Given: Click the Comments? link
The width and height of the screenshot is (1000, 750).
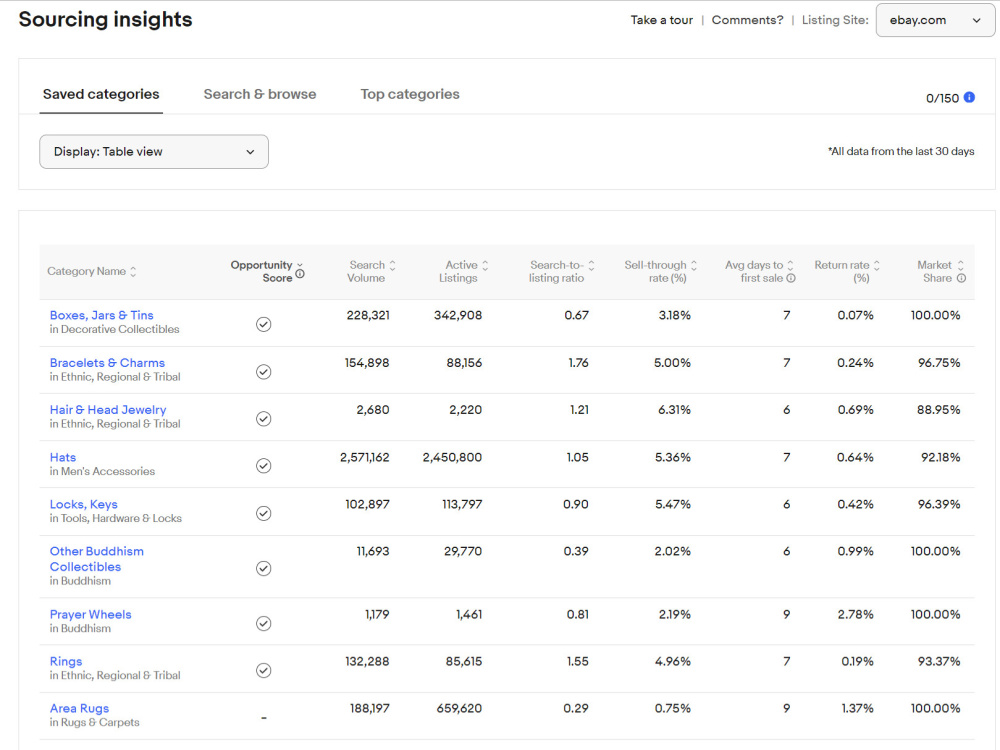Looking at the screenshot, I should click(x=747, y=20).
